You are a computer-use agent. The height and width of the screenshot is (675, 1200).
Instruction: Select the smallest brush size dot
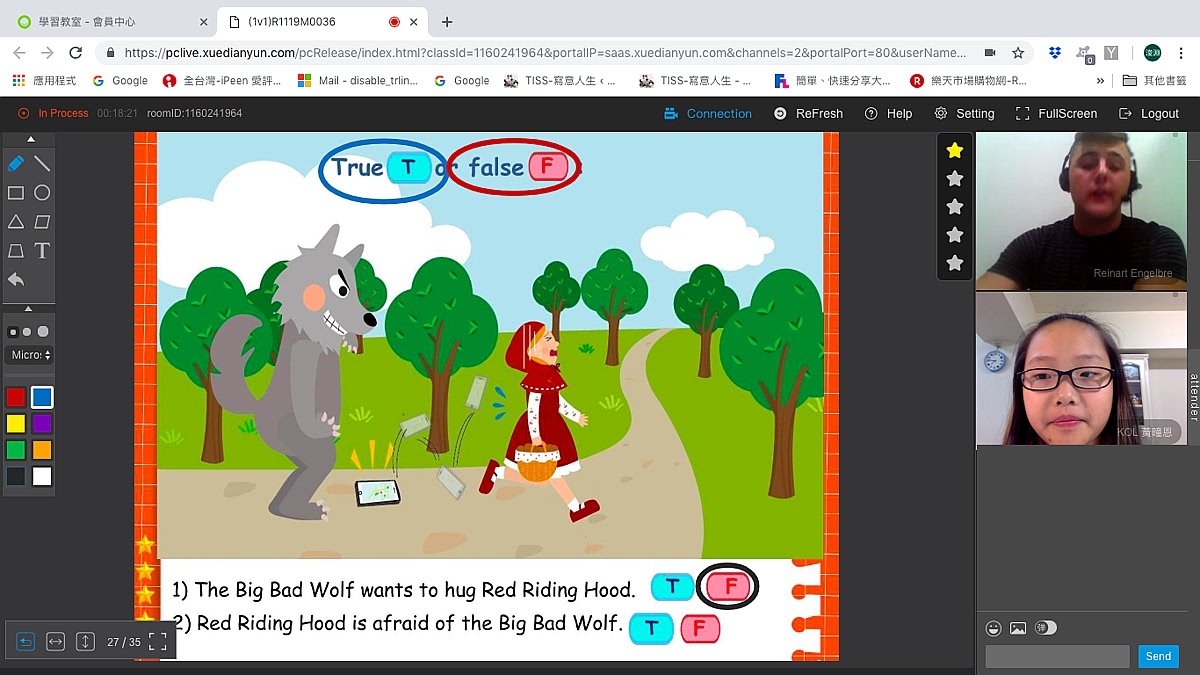click(13, 332)
